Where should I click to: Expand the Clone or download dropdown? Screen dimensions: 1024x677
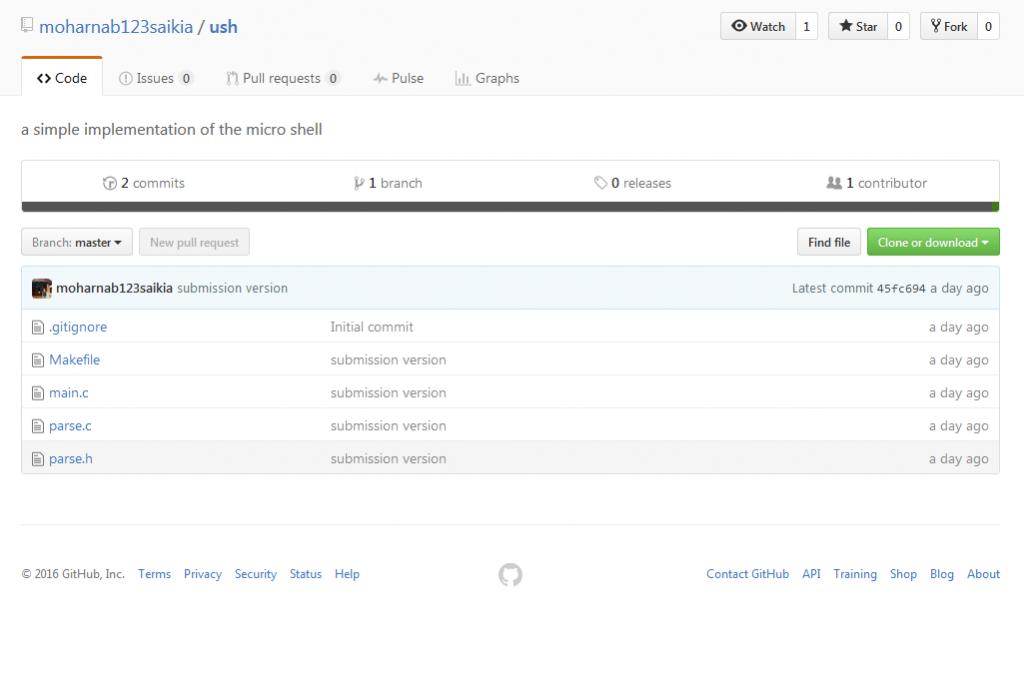933,242
